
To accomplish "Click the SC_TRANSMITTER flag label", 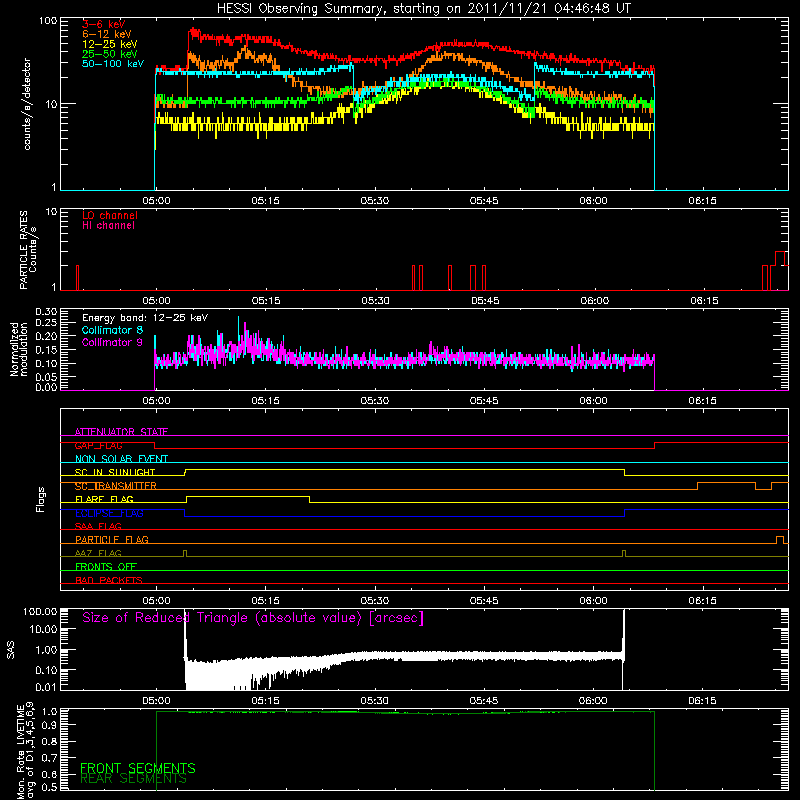I will click(116, 486).
